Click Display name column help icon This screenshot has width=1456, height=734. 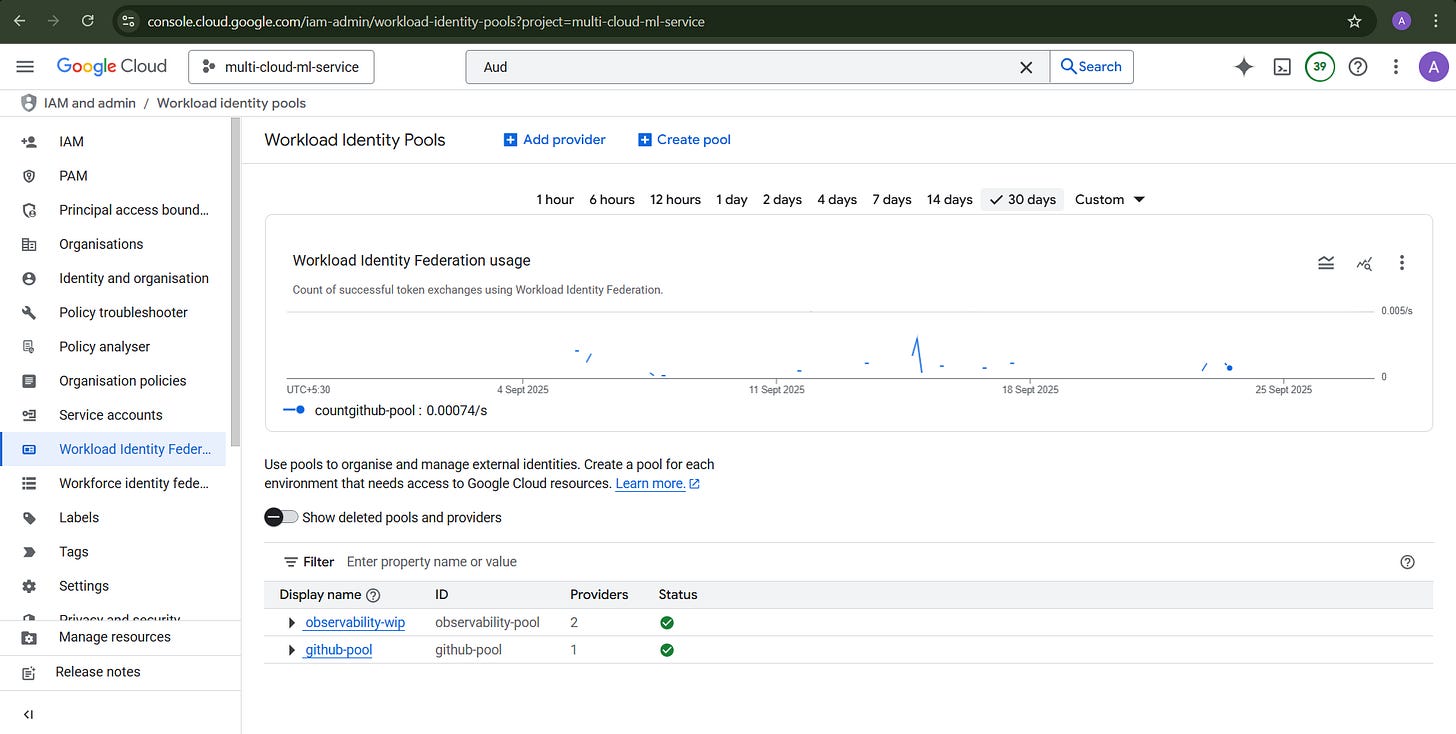[x=373, y=595]
